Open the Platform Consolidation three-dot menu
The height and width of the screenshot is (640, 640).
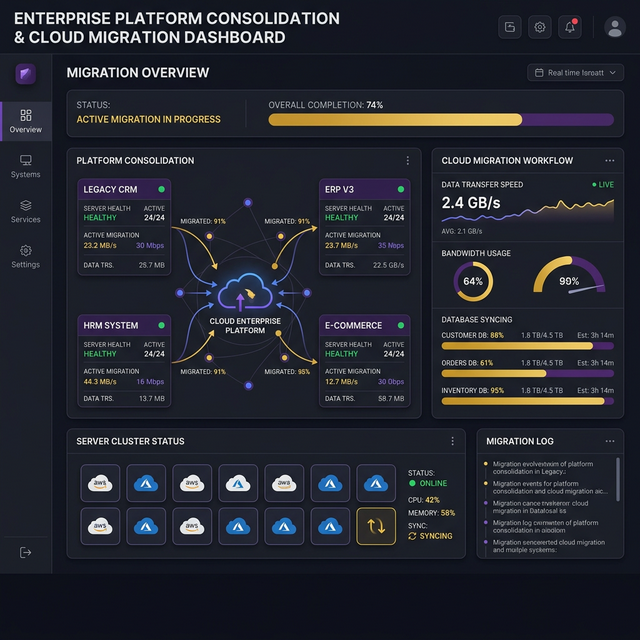click(x=407, y=160)
